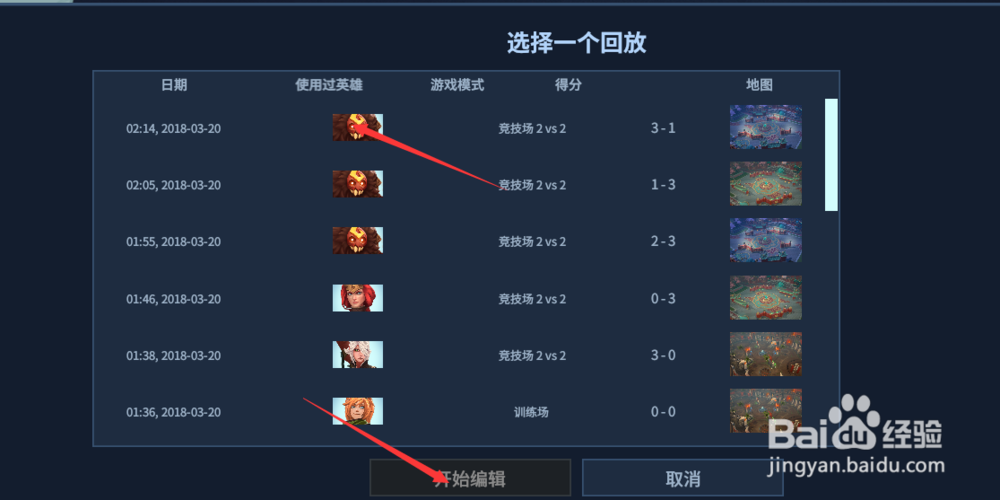Screen dimensions: 1000x500
Task: Select the 3 - 0 score entry
Action: tap(663, 355)
